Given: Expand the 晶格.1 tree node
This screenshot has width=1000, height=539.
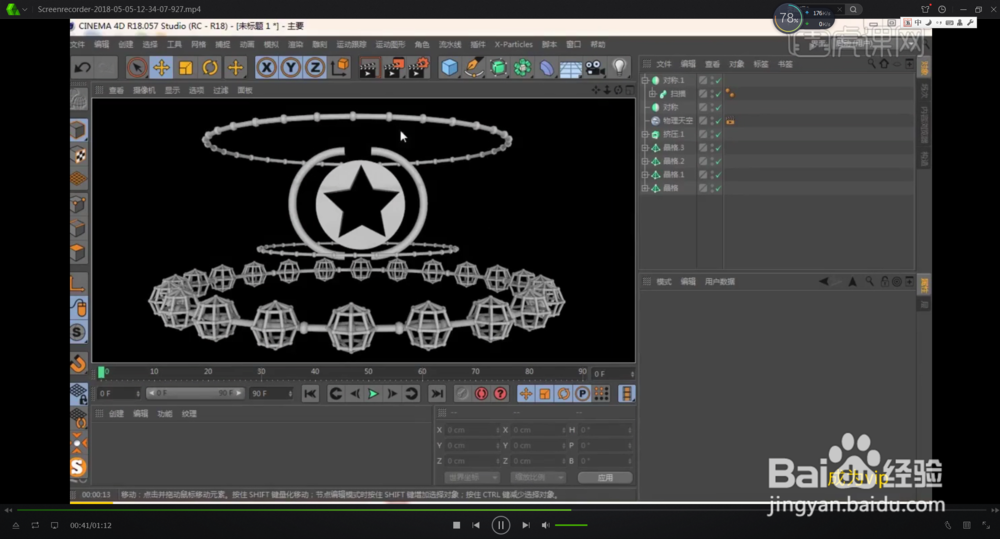Looking at the screenshot, I should 645,175.
